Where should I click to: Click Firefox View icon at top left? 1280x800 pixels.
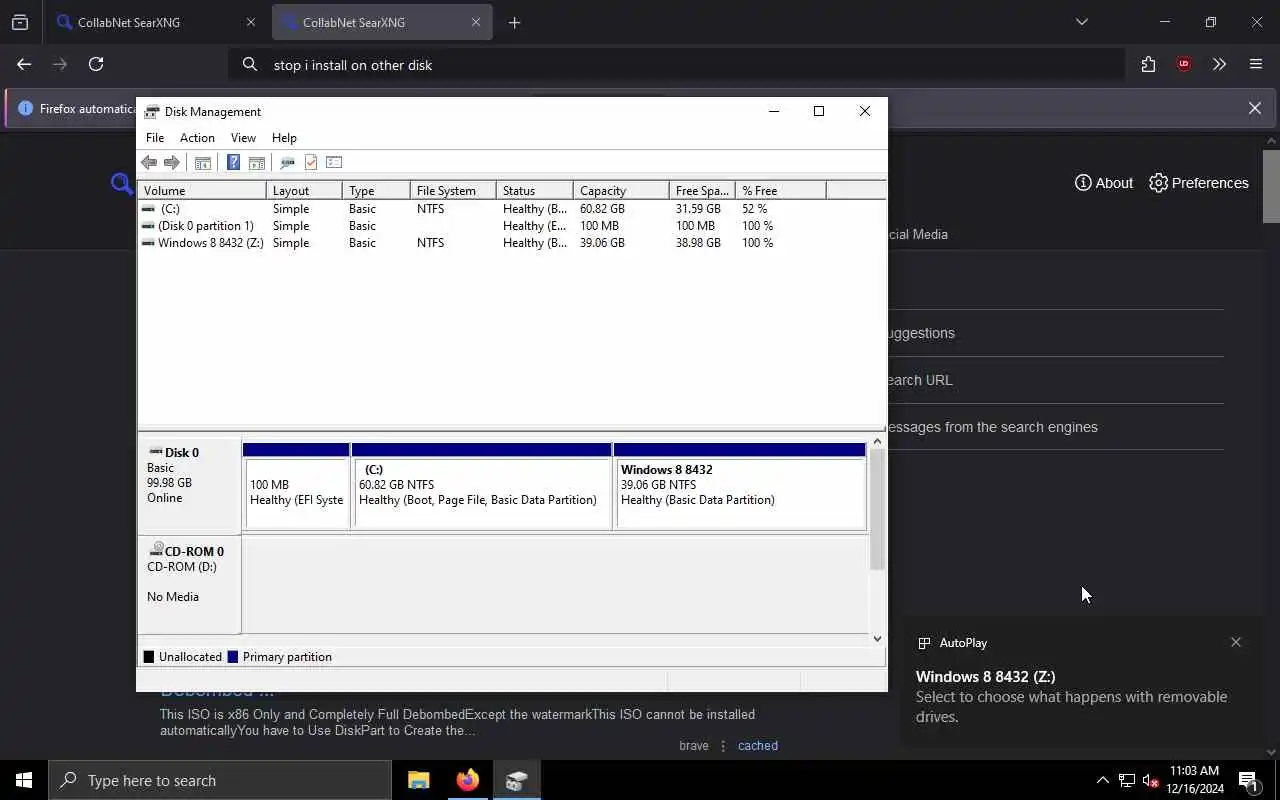(x=20, y=22)
